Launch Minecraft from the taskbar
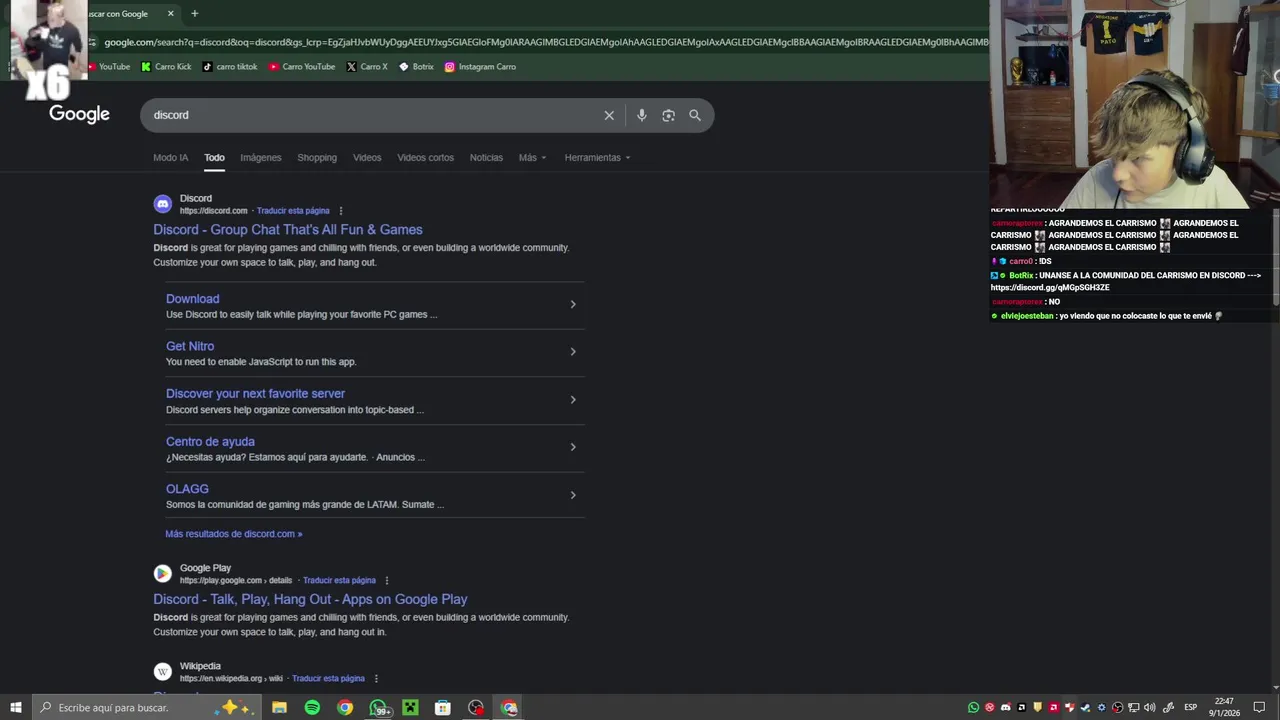 [x=410, y=708]
